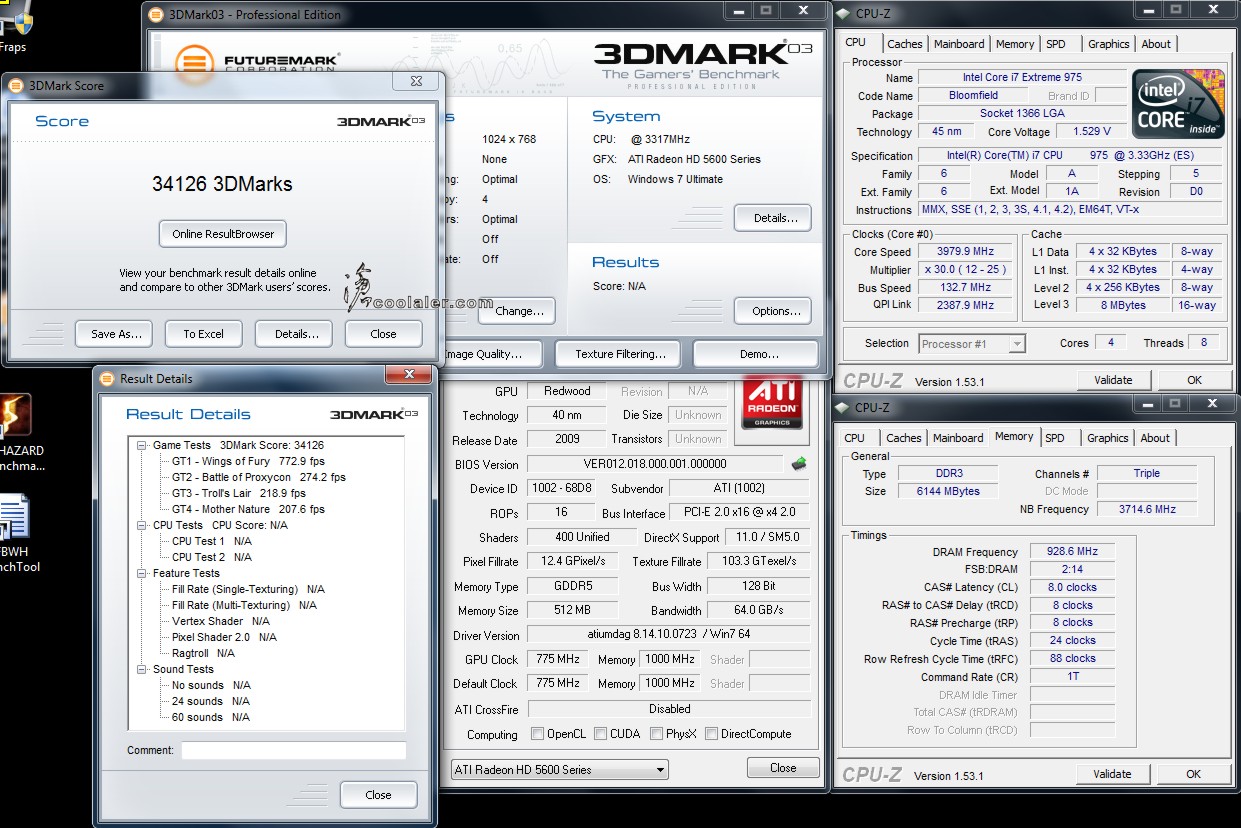Click the ATI Radeon logo in GPU-Z
1241x828 pixels.
(772, 405)
